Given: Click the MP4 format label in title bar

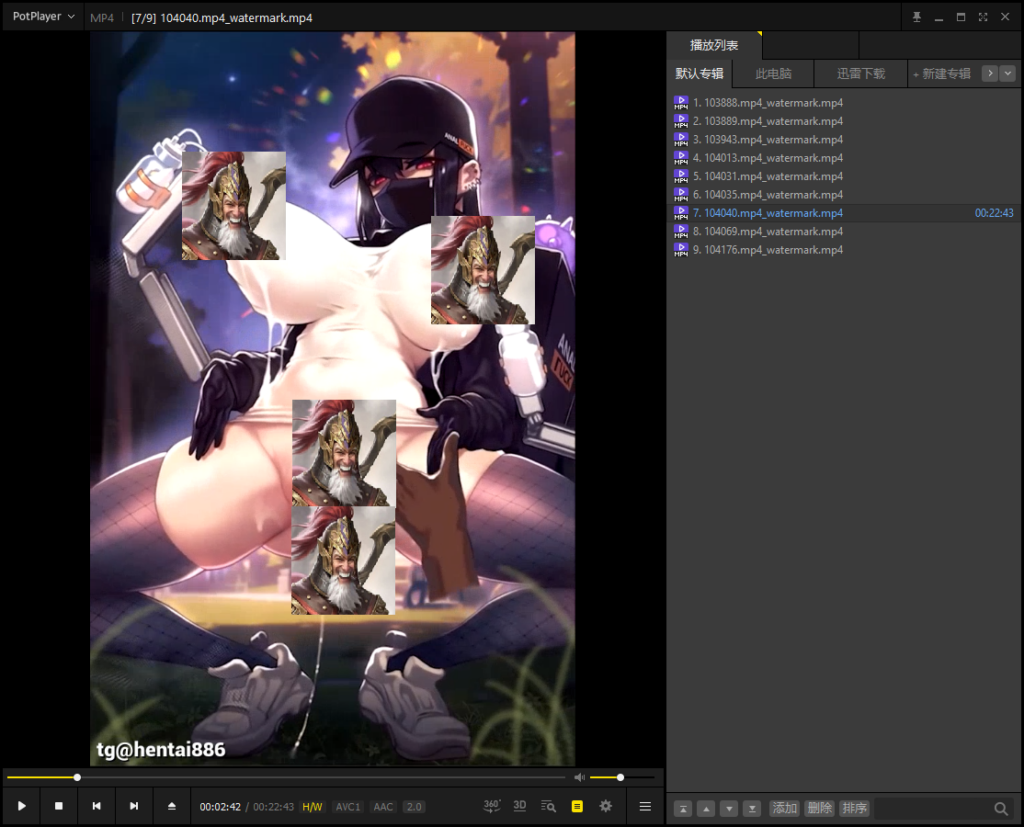Looking at the screenshot, I should [102, 18].
